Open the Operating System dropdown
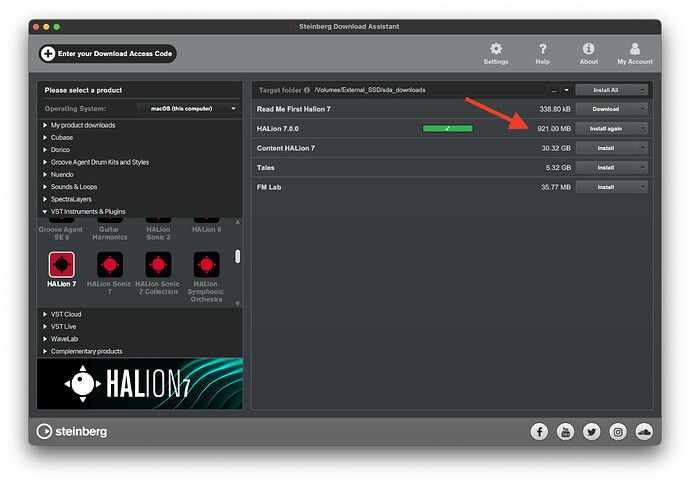690x483 pixels. click(188, 108)
